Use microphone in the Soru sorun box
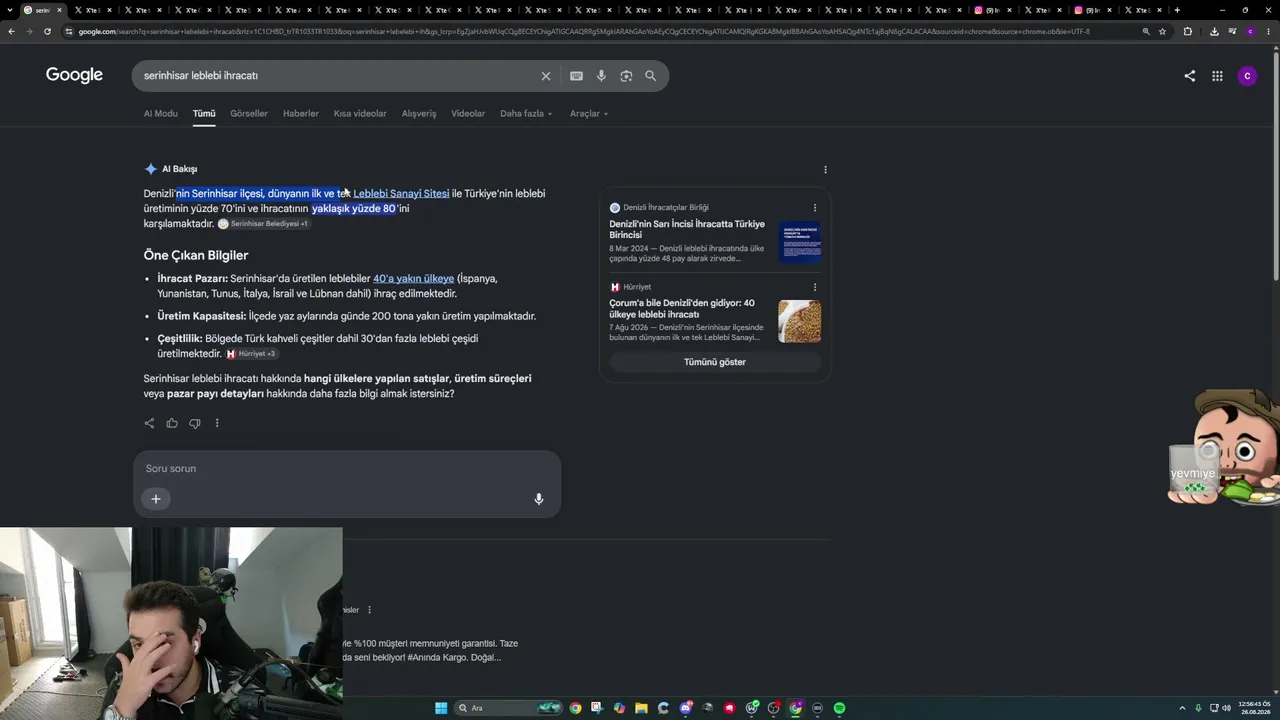The image size is (1280, 720). click(x=539, y=499)
